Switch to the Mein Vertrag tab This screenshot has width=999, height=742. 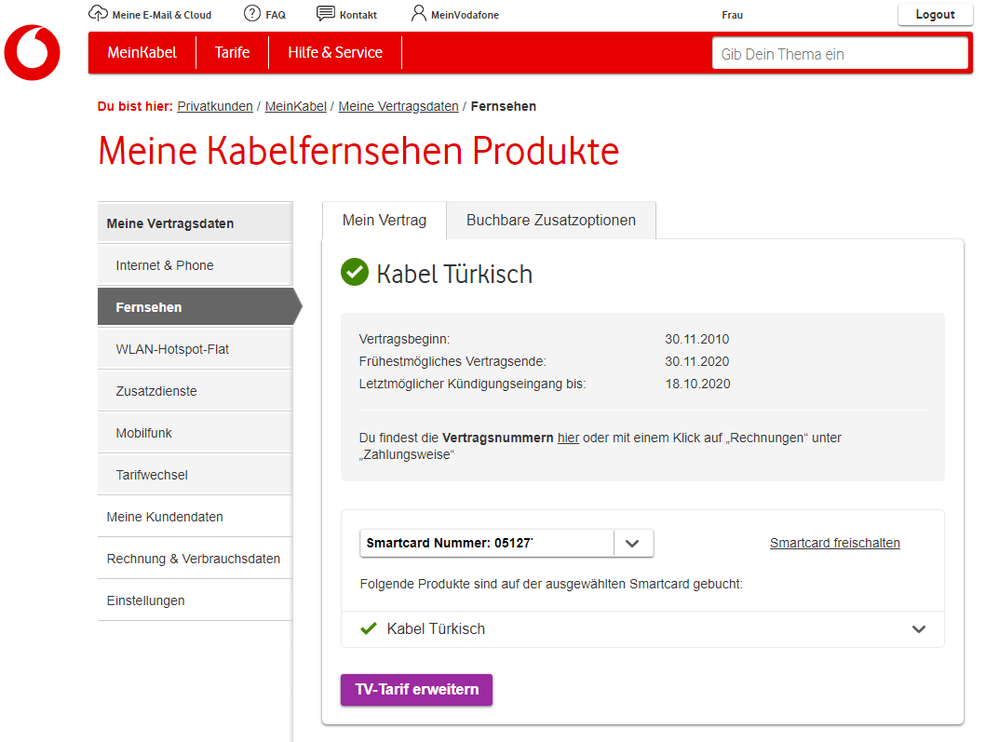384,220
